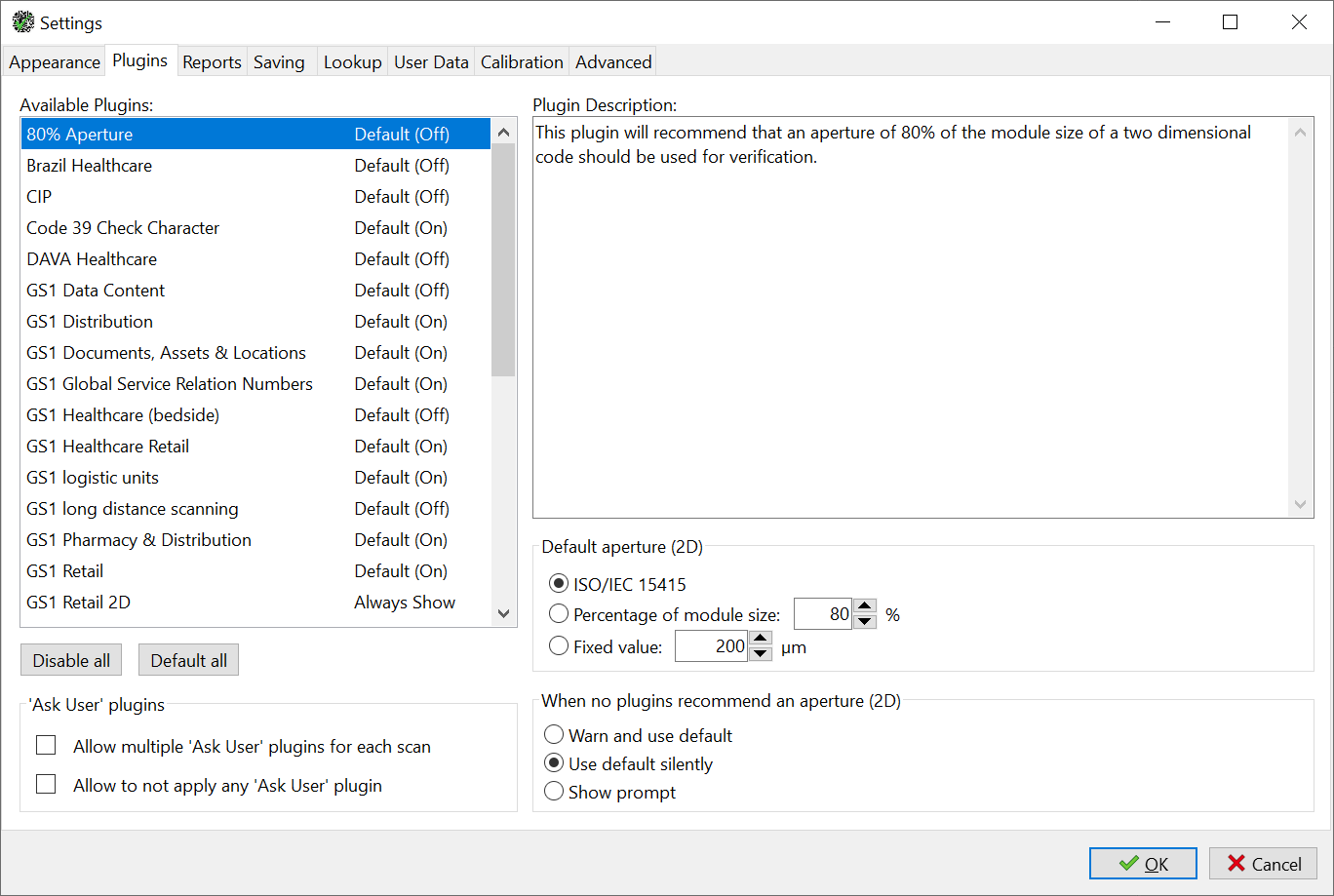
Task: Enable 'Allow multiple Ask User plugins for each scan'
Action: [x=46, y=745]
